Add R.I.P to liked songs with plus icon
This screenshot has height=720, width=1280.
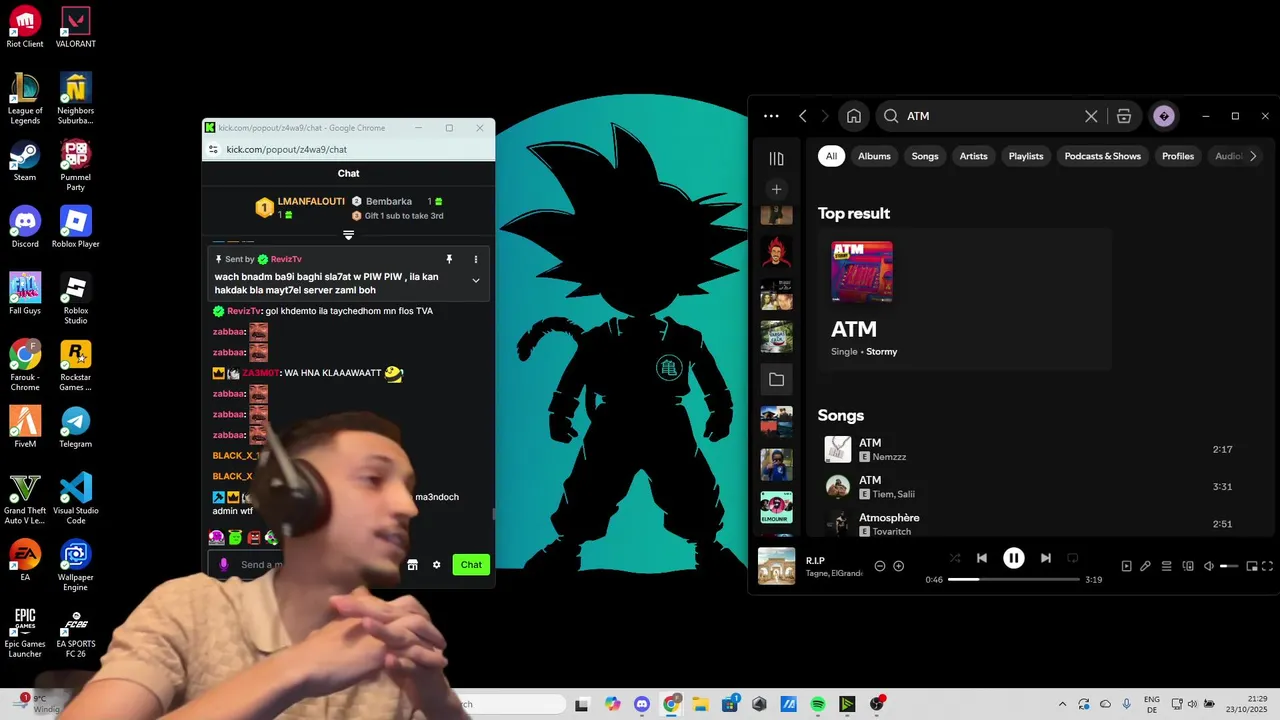898,566
